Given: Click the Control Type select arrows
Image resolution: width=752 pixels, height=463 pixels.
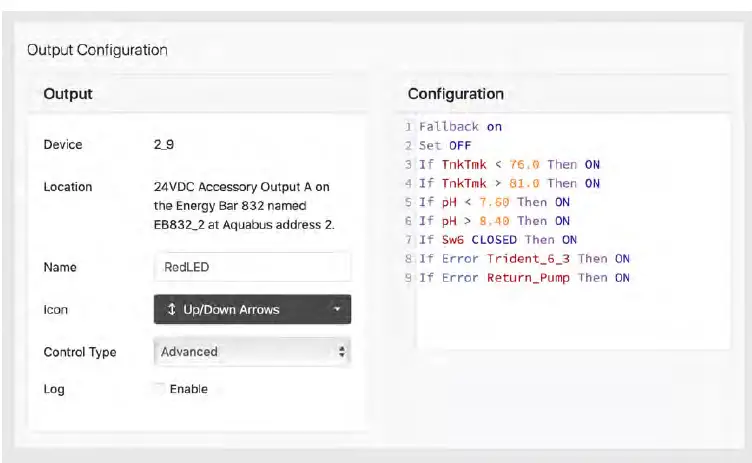Looking at the screenshot, I should pos(342,352).
